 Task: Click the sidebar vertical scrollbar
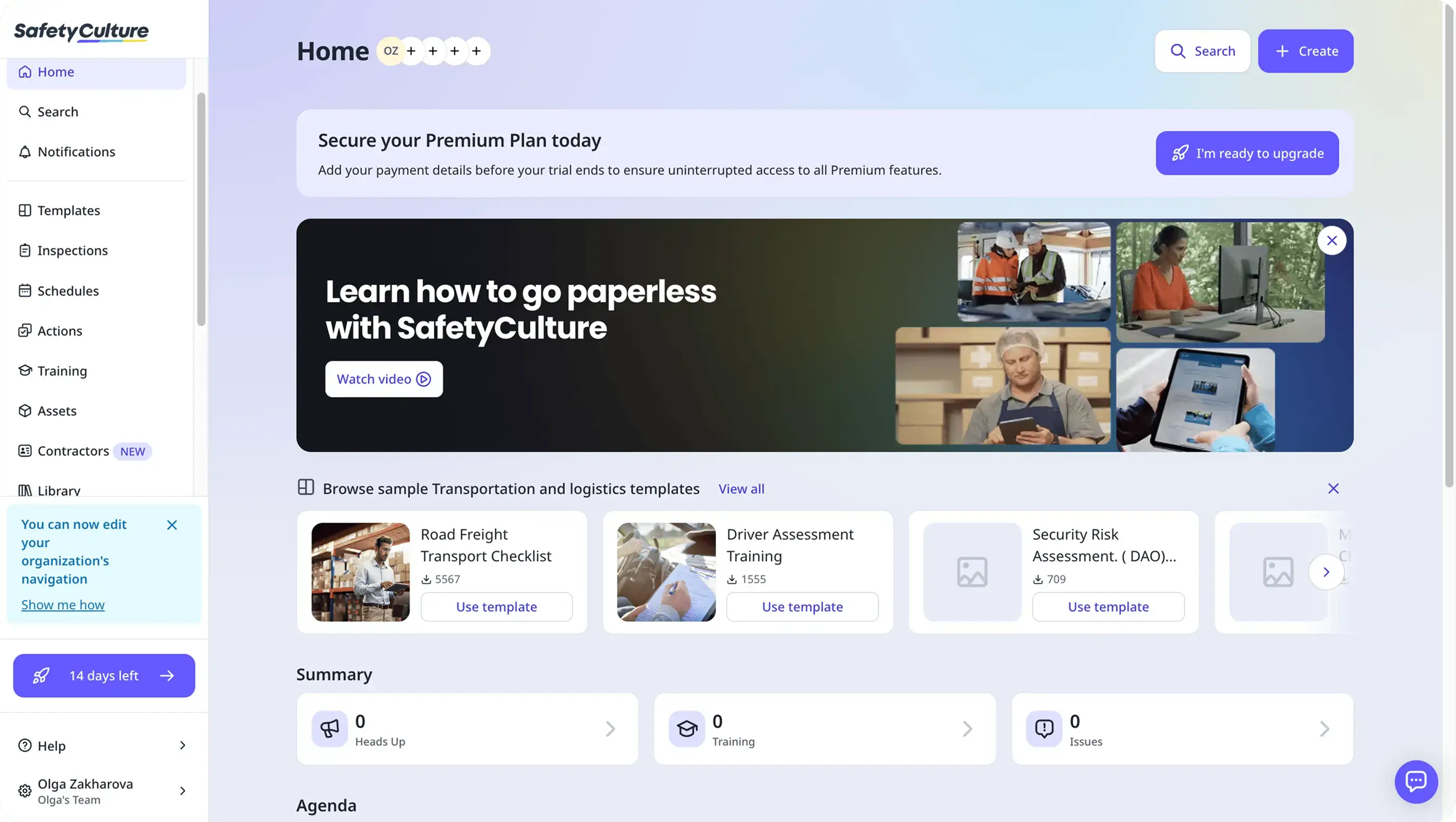201,209
